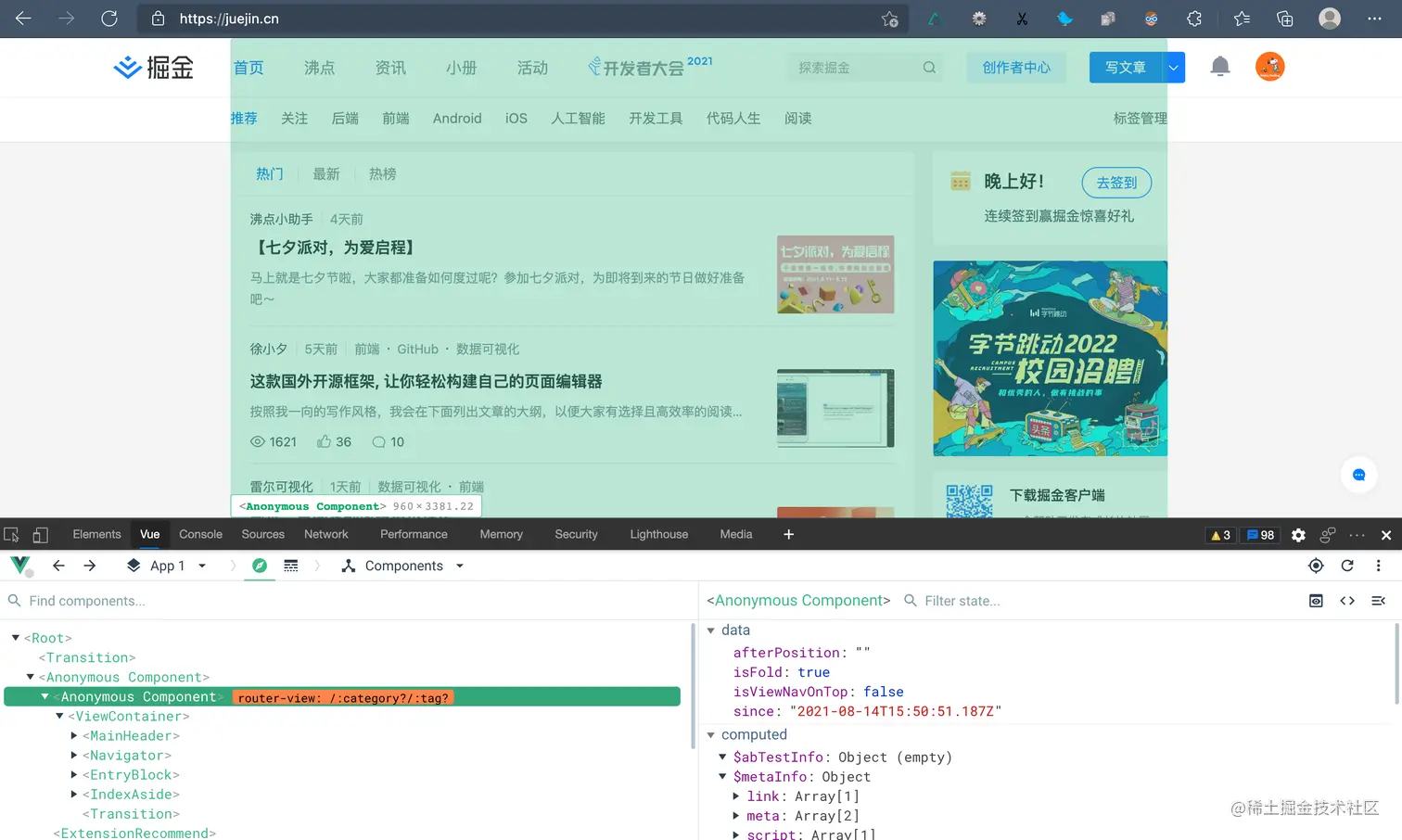Open the DevTools feedback icon
This screenshot has width=1402, height=840.
coord(1328,535)
